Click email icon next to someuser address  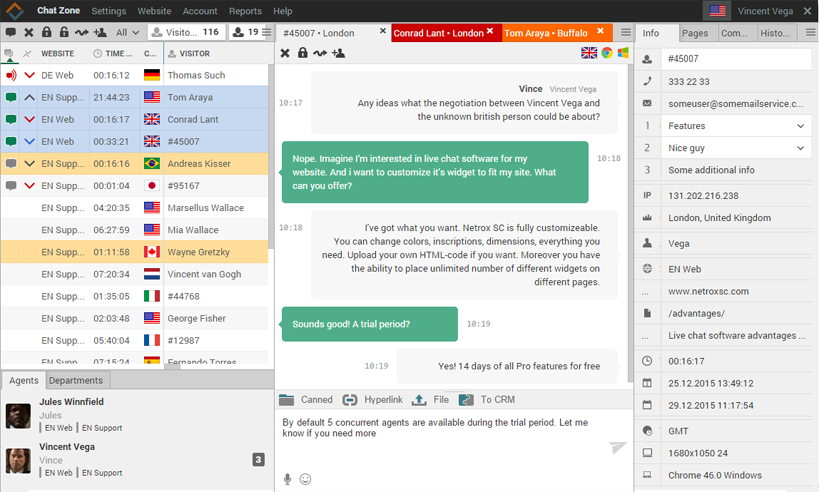click(647, 103)
